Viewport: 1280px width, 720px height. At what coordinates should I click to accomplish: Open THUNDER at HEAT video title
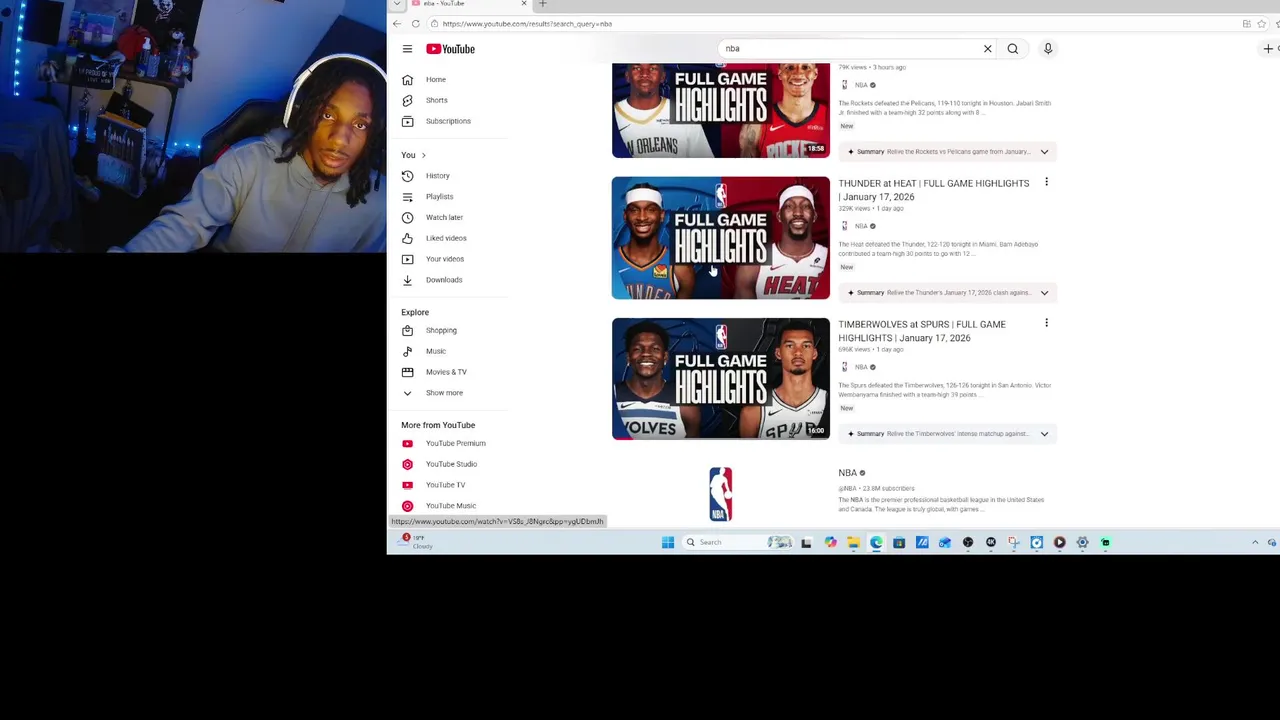tap(933, 190)
